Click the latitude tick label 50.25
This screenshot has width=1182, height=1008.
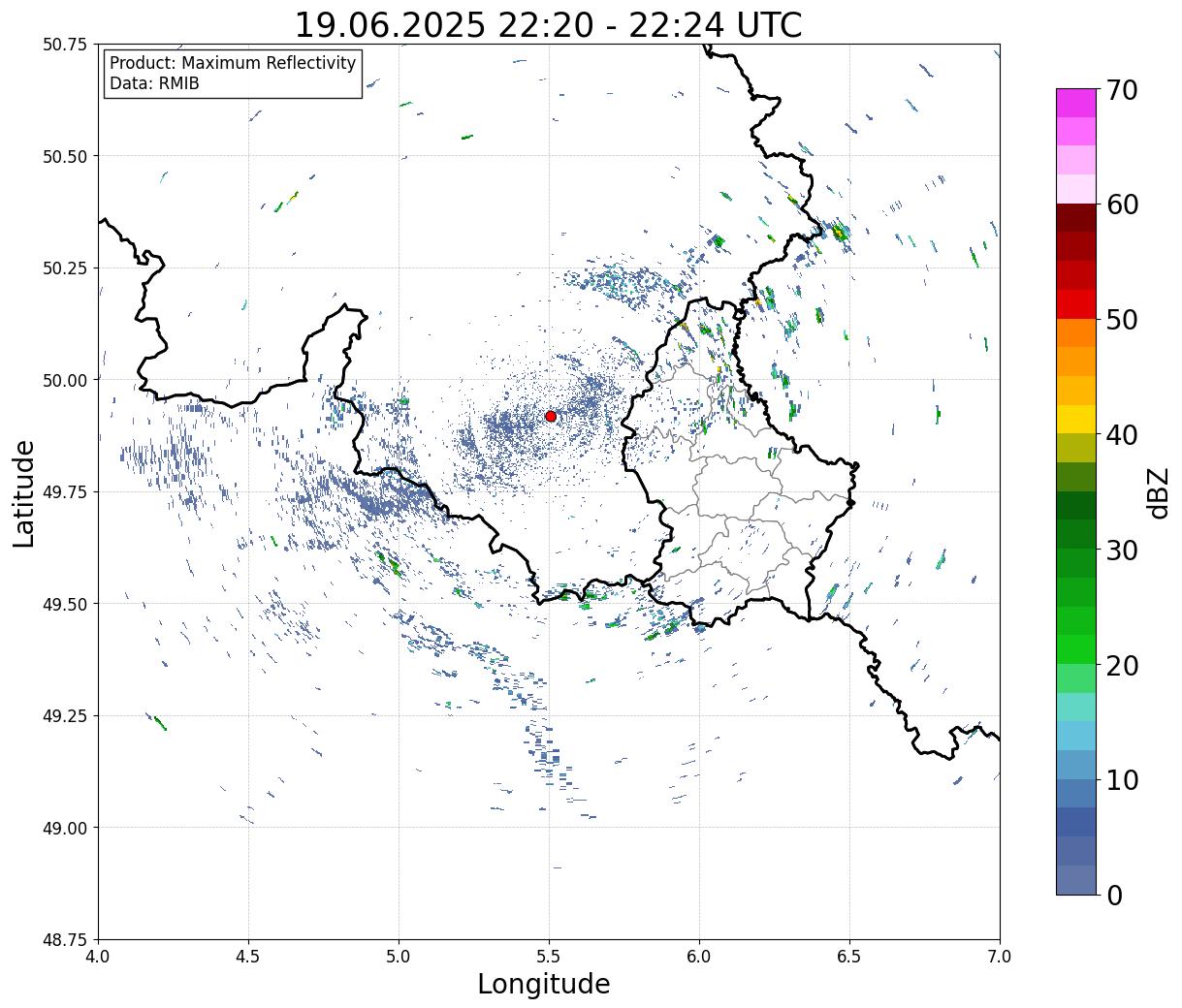coord(65,268)
